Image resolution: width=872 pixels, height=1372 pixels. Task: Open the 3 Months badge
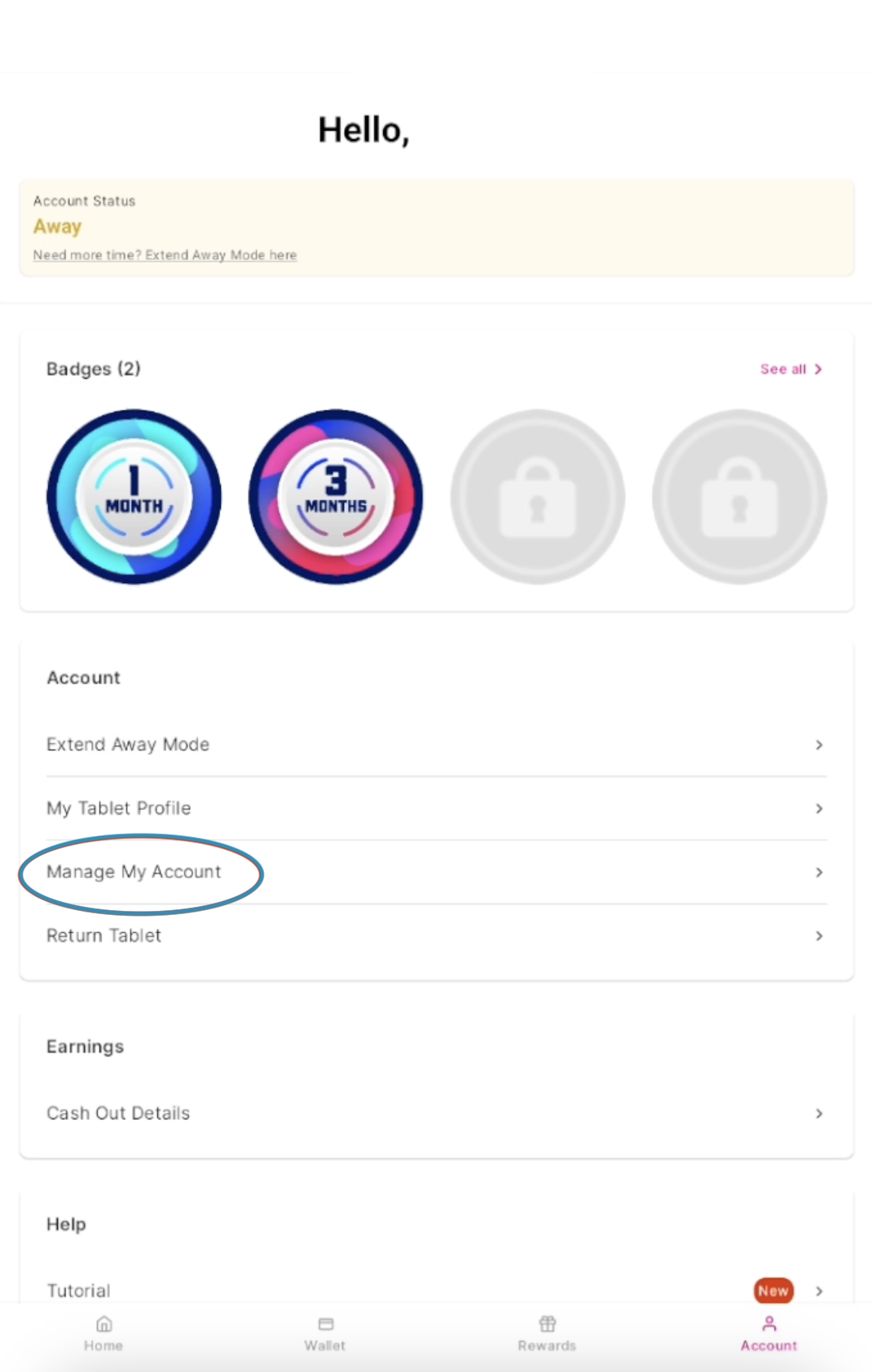[x=336, y=496]
